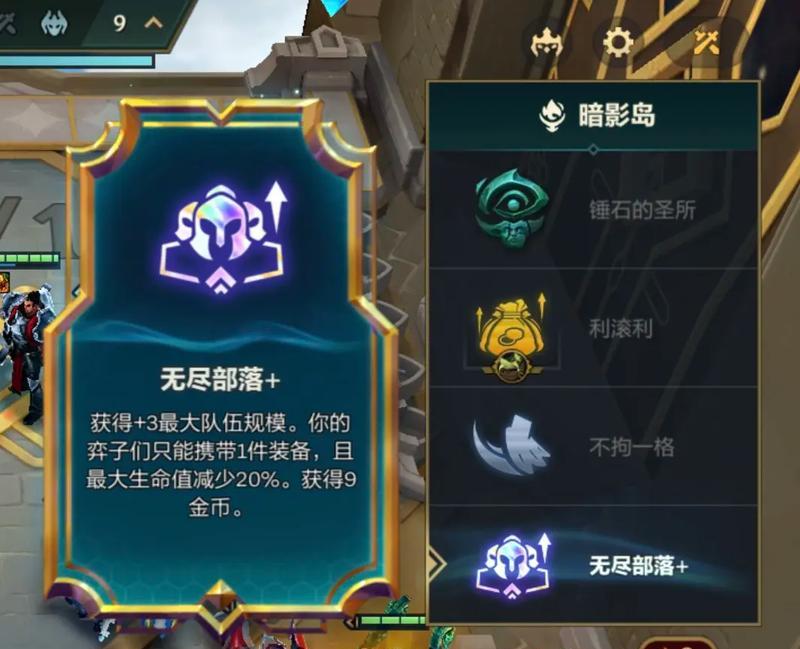Click the augment description text on the card
This screenshot has width=800, height=649.
[220, 465]
